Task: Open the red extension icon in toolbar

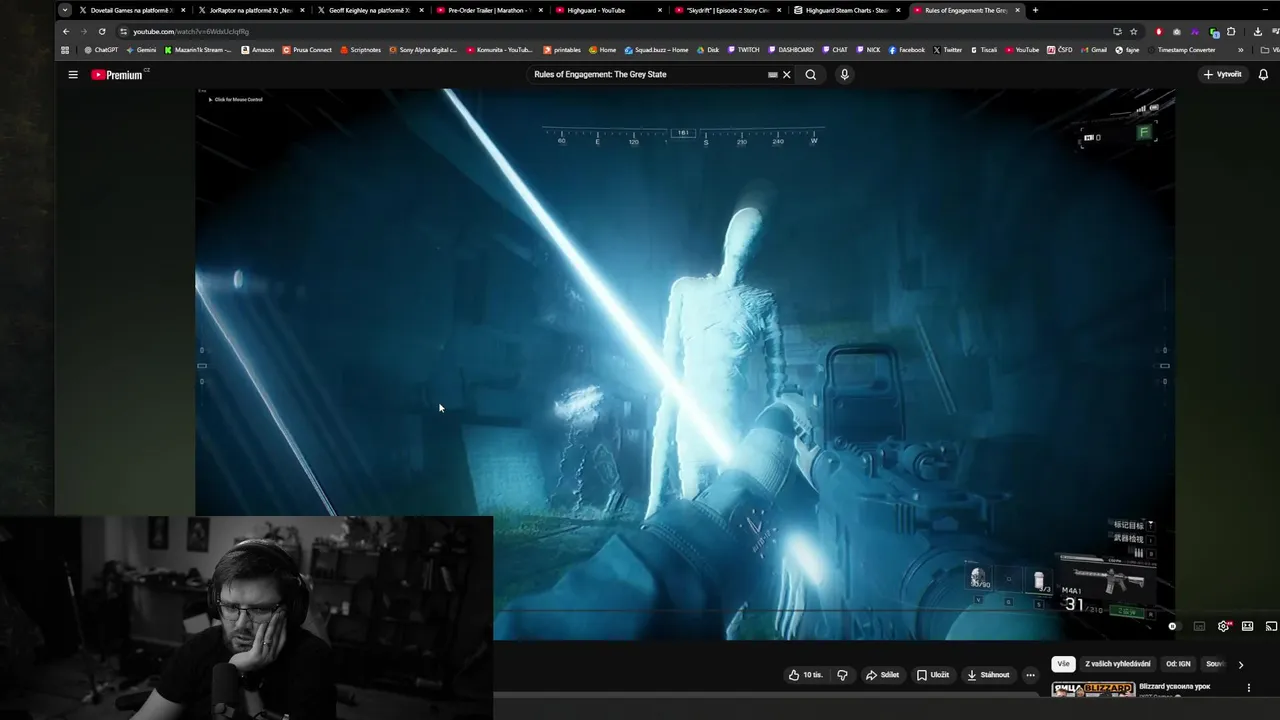Action: (1159, 31)
